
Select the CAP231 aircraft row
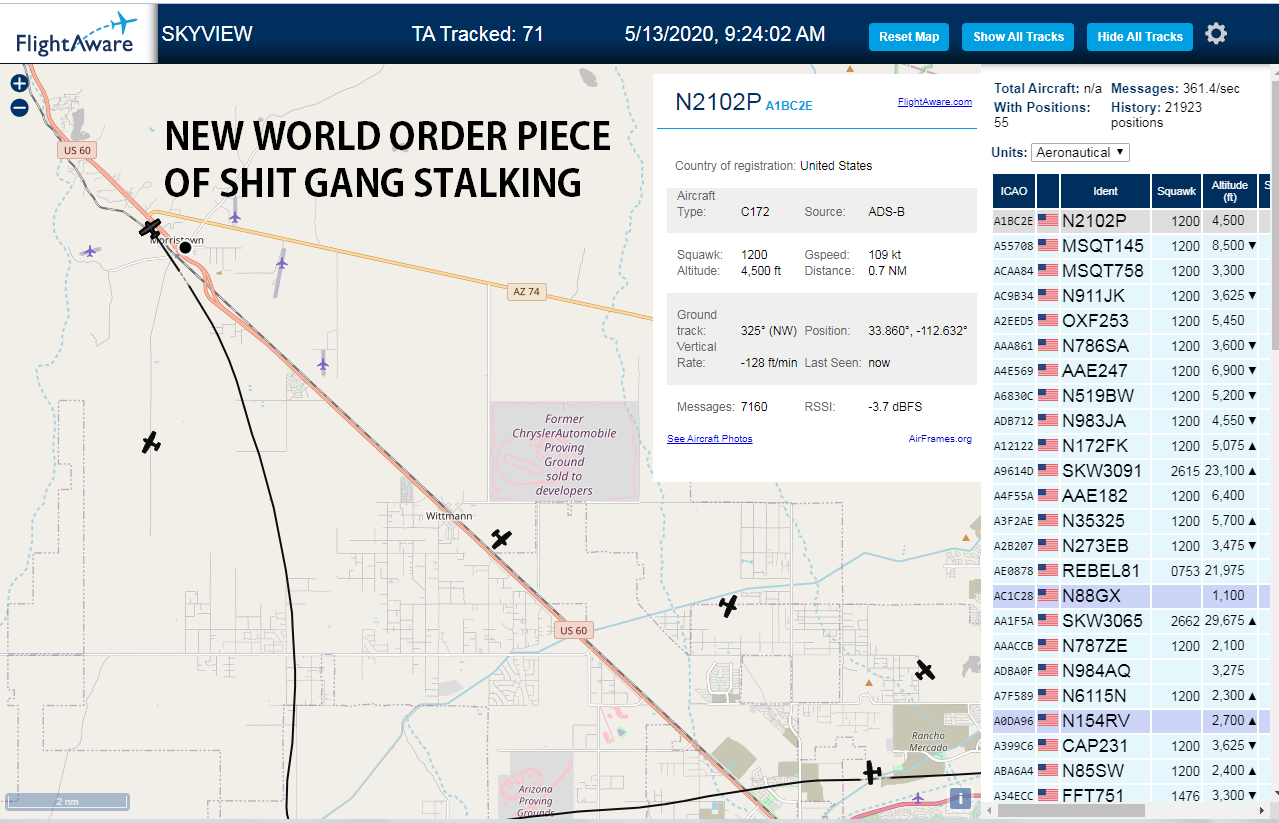pos(1132,745)
